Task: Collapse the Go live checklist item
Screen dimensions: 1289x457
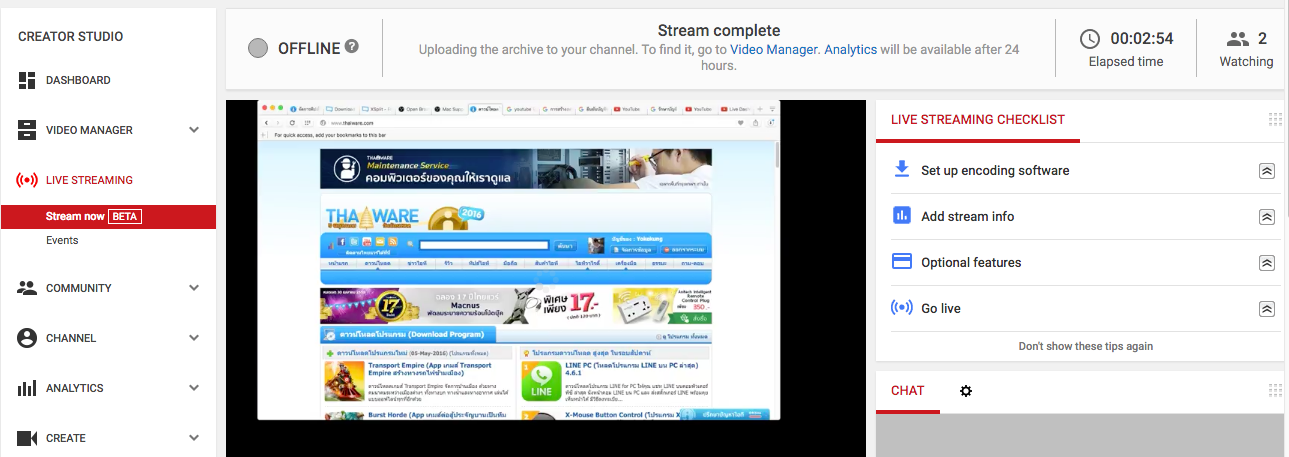Action: click(x=1267, y=309)
